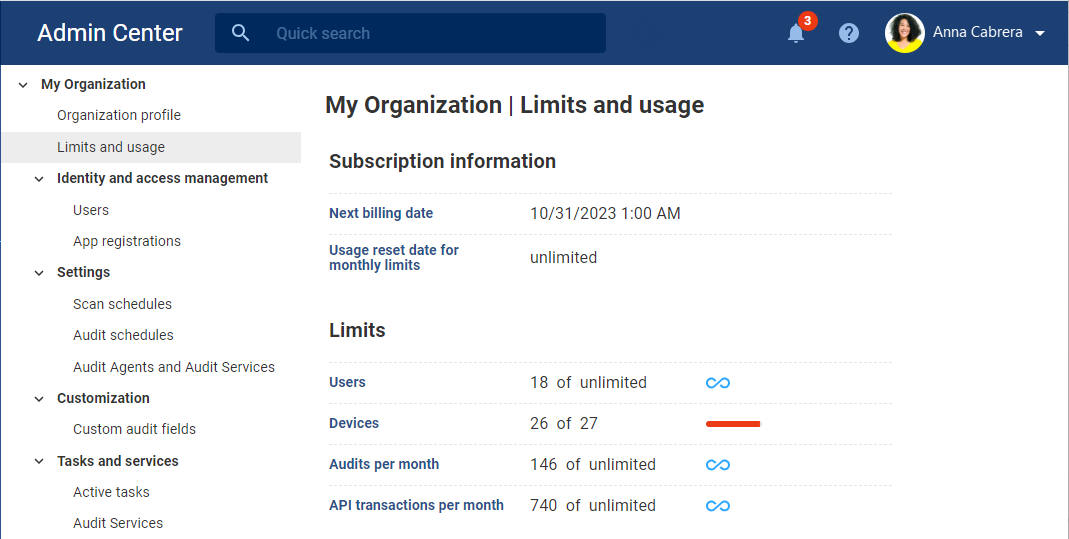Collapse the My Organization tree section
Viewport: 1069px width, 539px height.
point(23,84)
